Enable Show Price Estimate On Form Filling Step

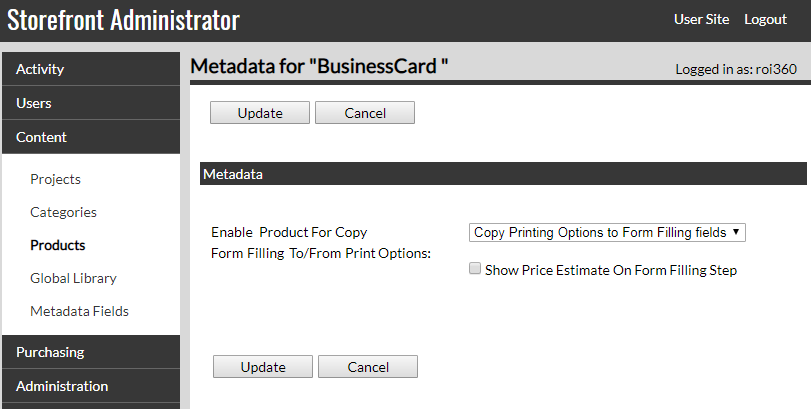(x=476, y=269)
